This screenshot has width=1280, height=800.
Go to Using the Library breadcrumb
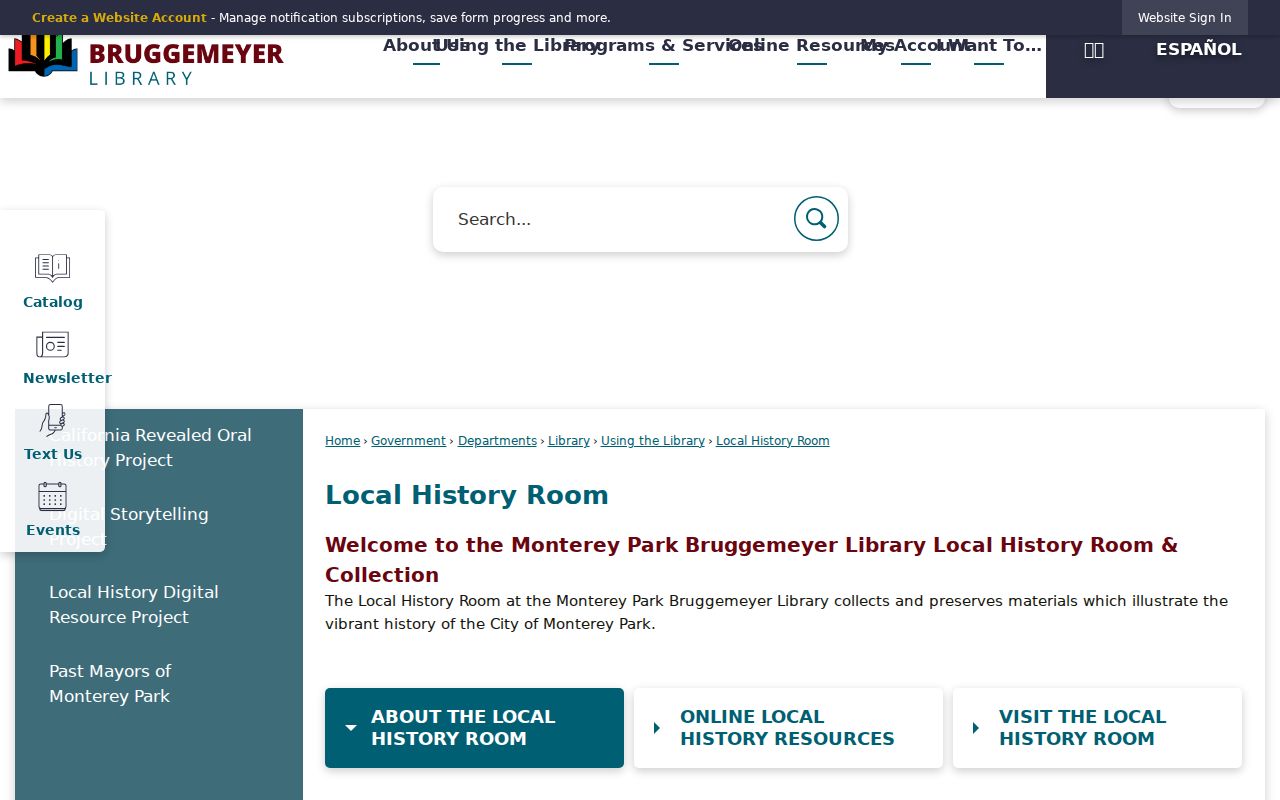pyautogui.click(x=653, y=441)
